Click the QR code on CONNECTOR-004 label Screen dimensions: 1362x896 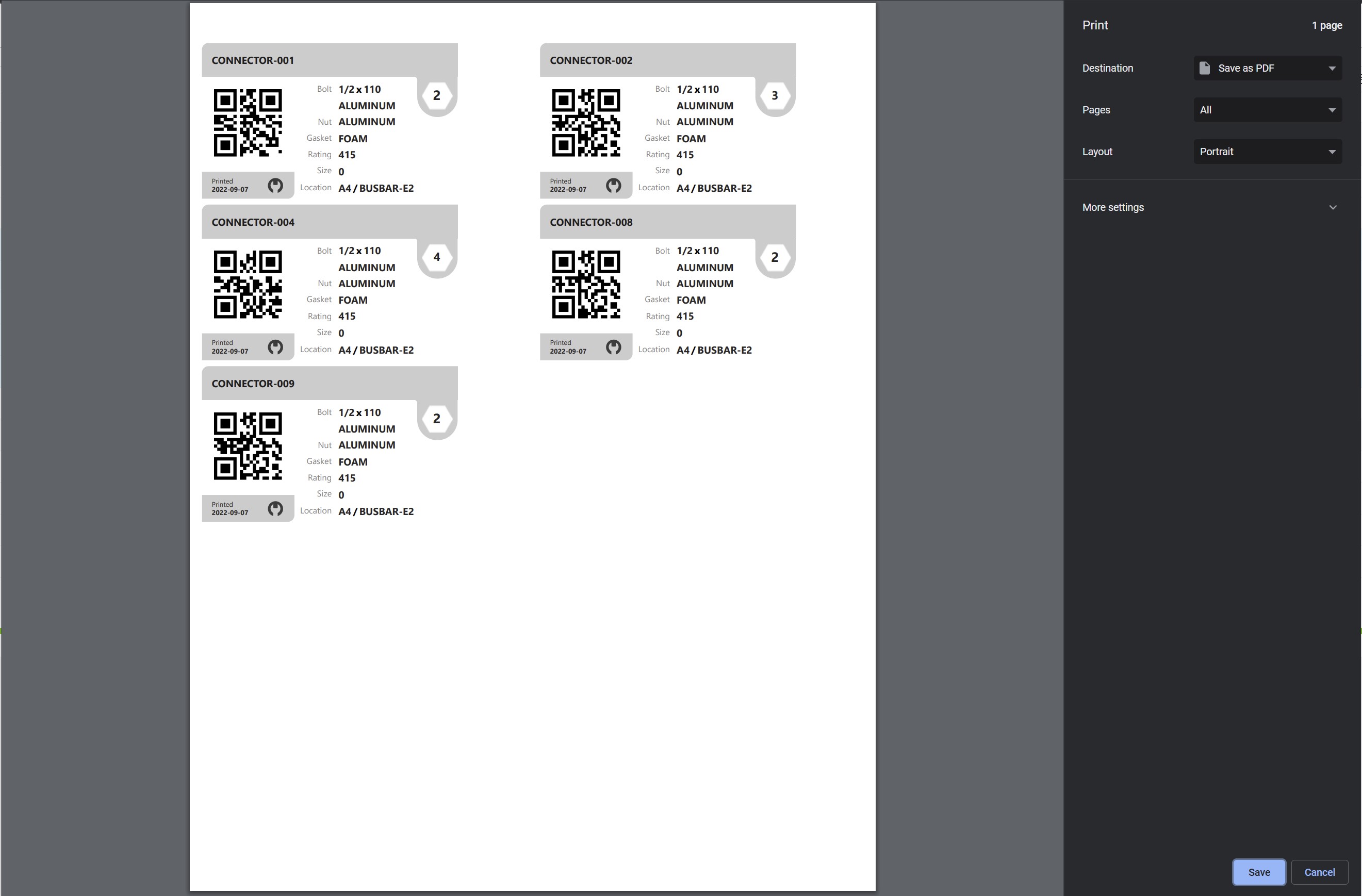tap(248, 285)
